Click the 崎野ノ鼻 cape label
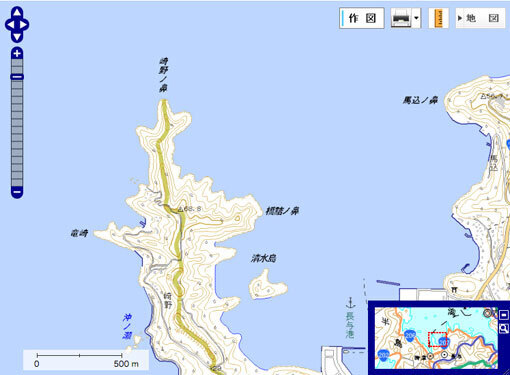Viewport: 510px width, 375px height. coord(163,75)
